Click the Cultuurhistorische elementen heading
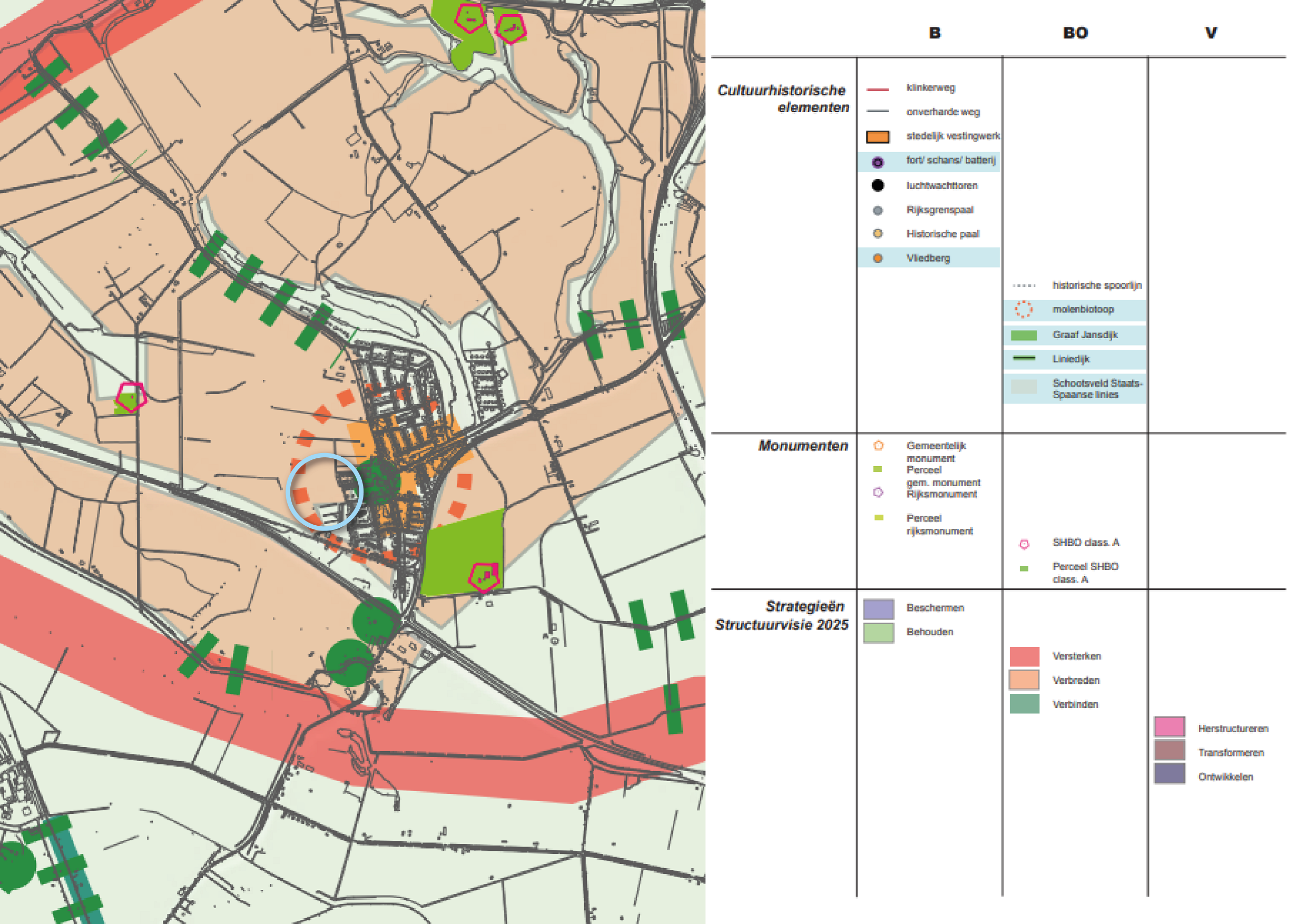This screenshot has width=1307, height=924. click(783, 99)
